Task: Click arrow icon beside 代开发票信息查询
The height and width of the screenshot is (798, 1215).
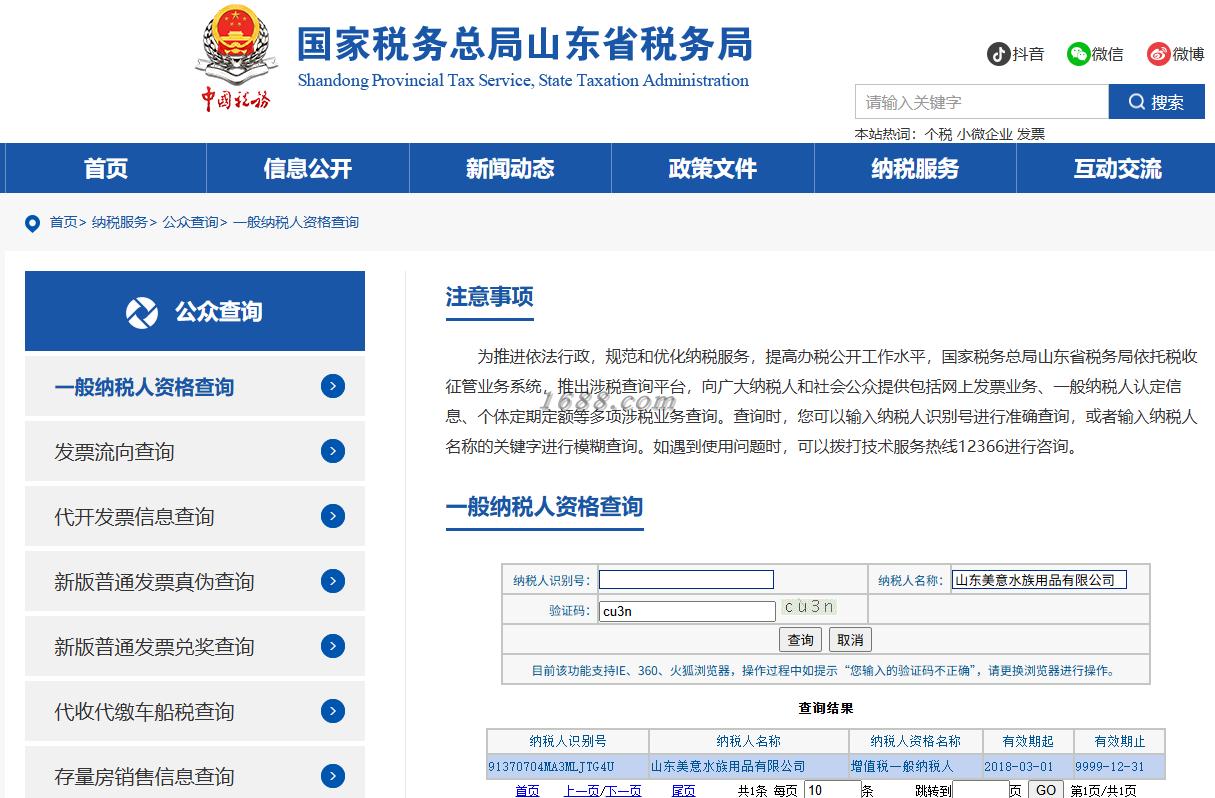Action: pos(333,516)
